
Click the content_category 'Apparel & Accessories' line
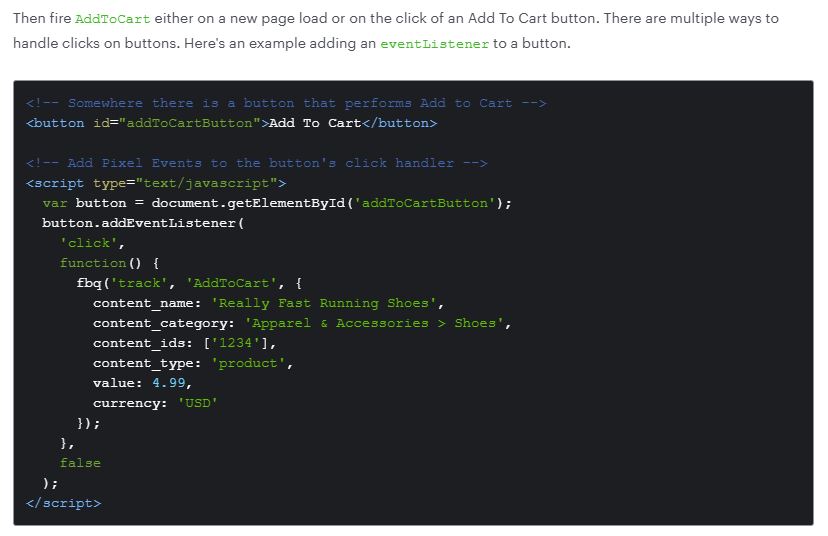(x=303, y=323)
